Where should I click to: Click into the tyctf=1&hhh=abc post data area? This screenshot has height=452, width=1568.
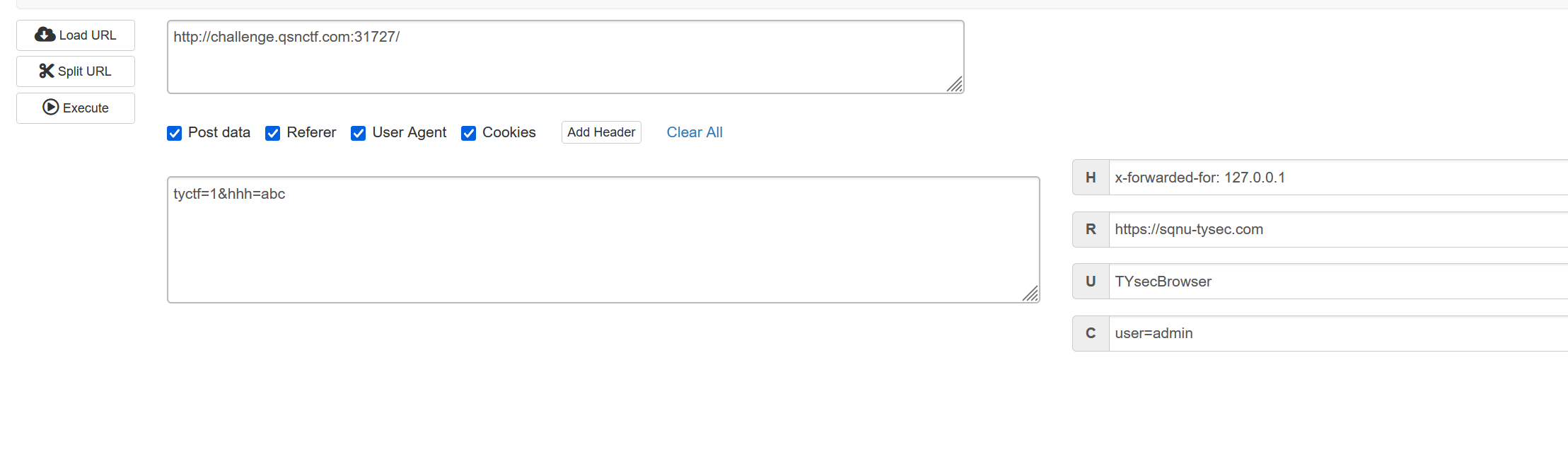603,240
